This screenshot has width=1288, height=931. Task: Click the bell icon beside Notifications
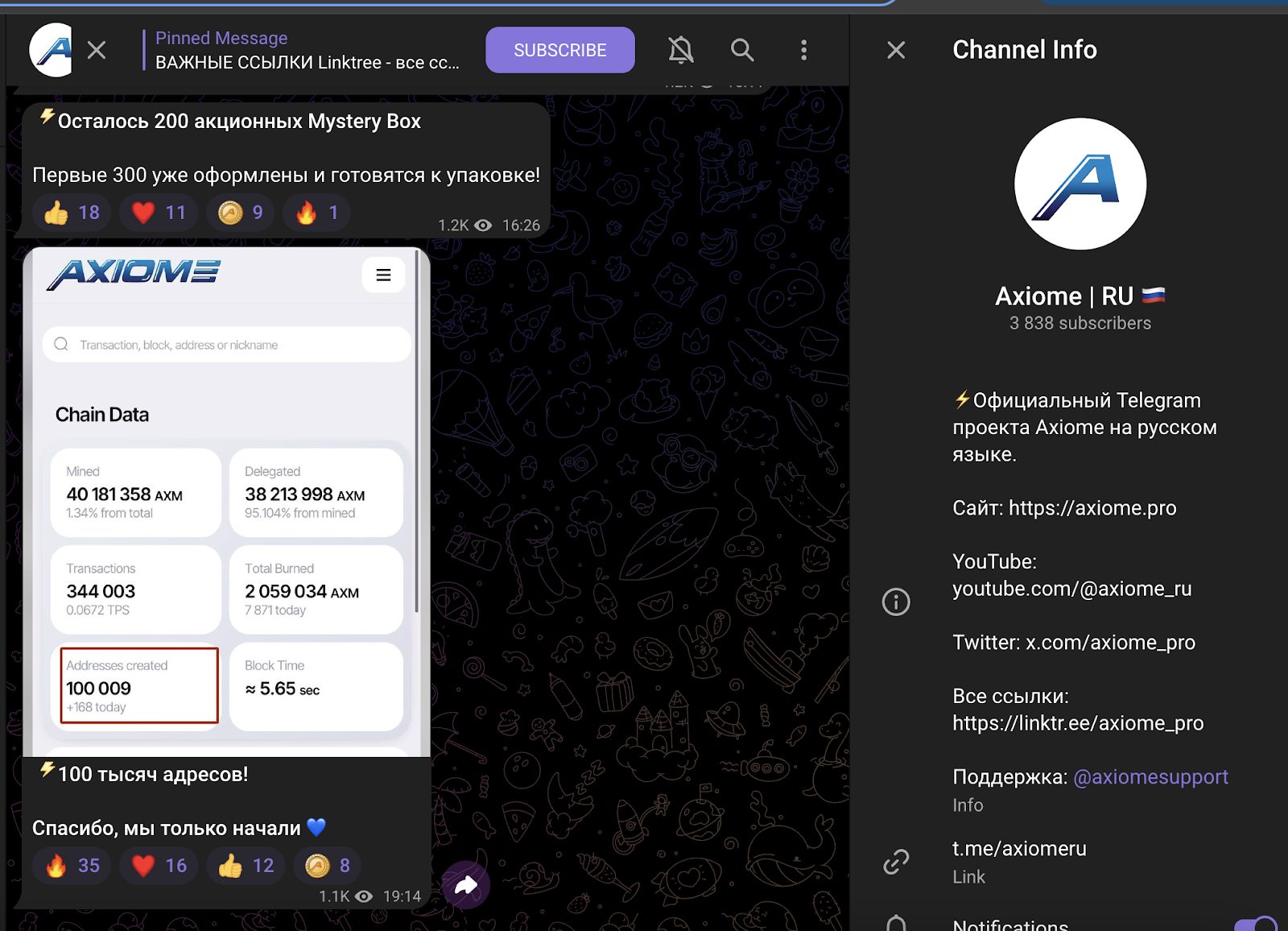click(x=896, y=924)
